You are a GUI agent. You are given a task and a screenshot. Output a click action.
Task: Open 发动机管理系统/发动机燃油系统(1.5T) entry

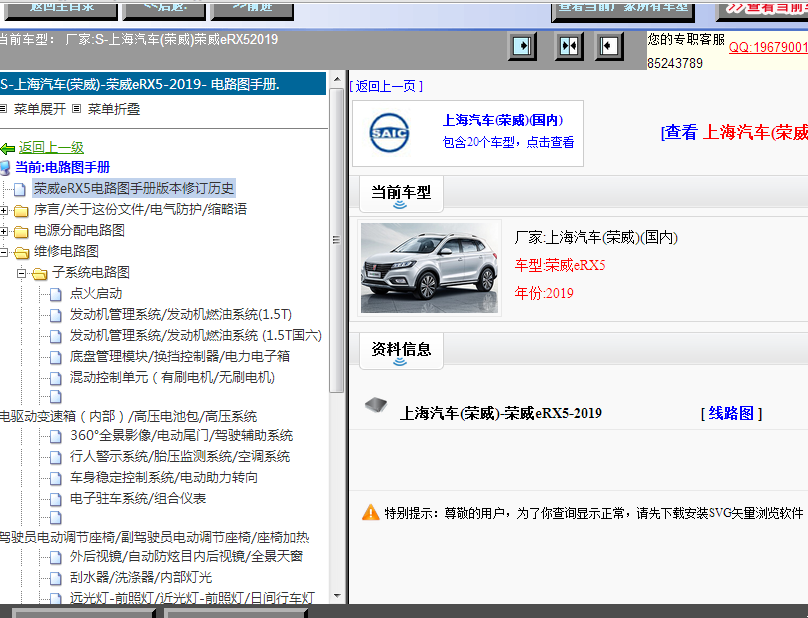tap(181, 314)
